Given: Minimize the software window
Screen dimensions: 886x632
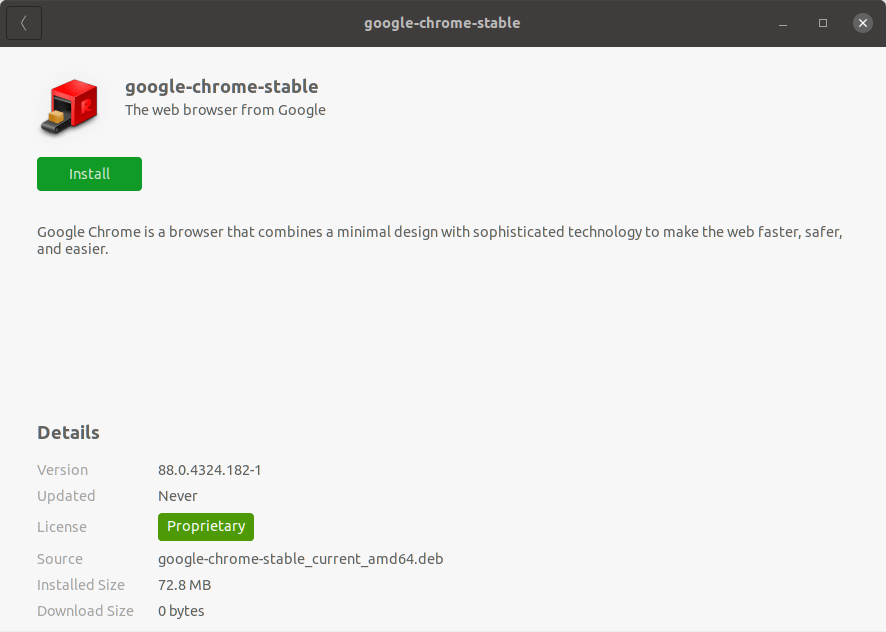Looking at the screenshot, I should [783, 23].
